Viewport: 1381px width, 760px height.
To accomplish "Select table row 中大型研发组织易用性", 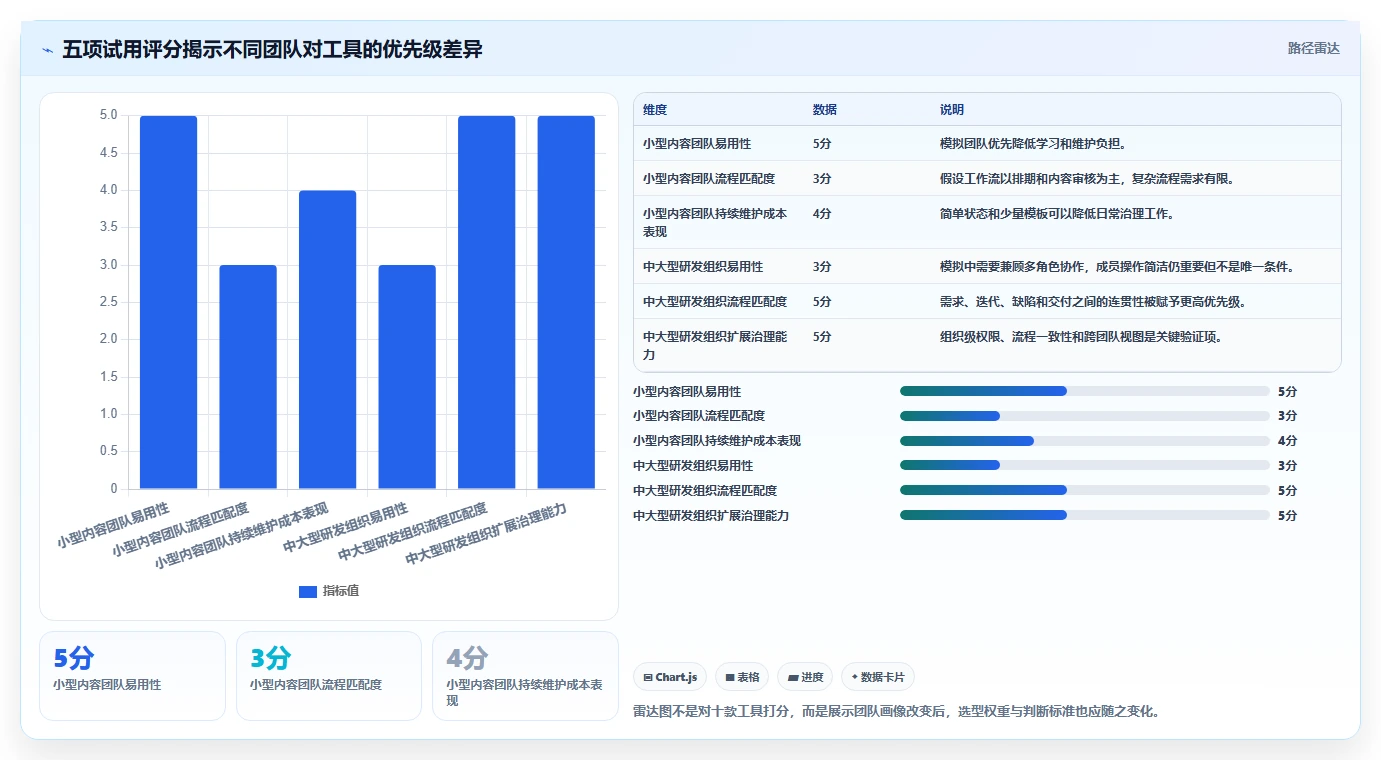I will pyautogui.click(x=987, y=266).
